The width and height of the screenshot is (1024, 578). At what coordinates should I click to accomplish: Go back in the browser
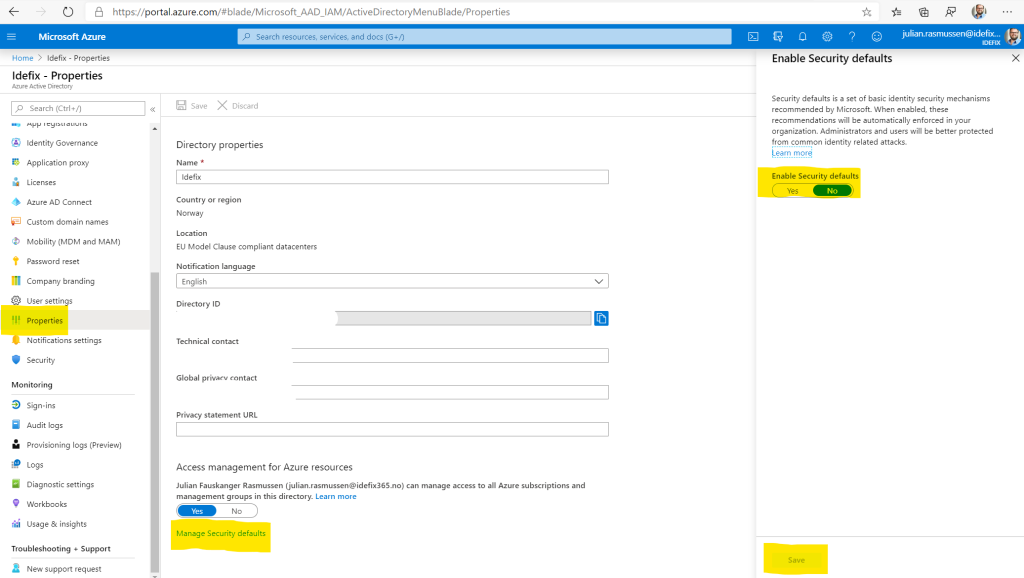[14, 12]
